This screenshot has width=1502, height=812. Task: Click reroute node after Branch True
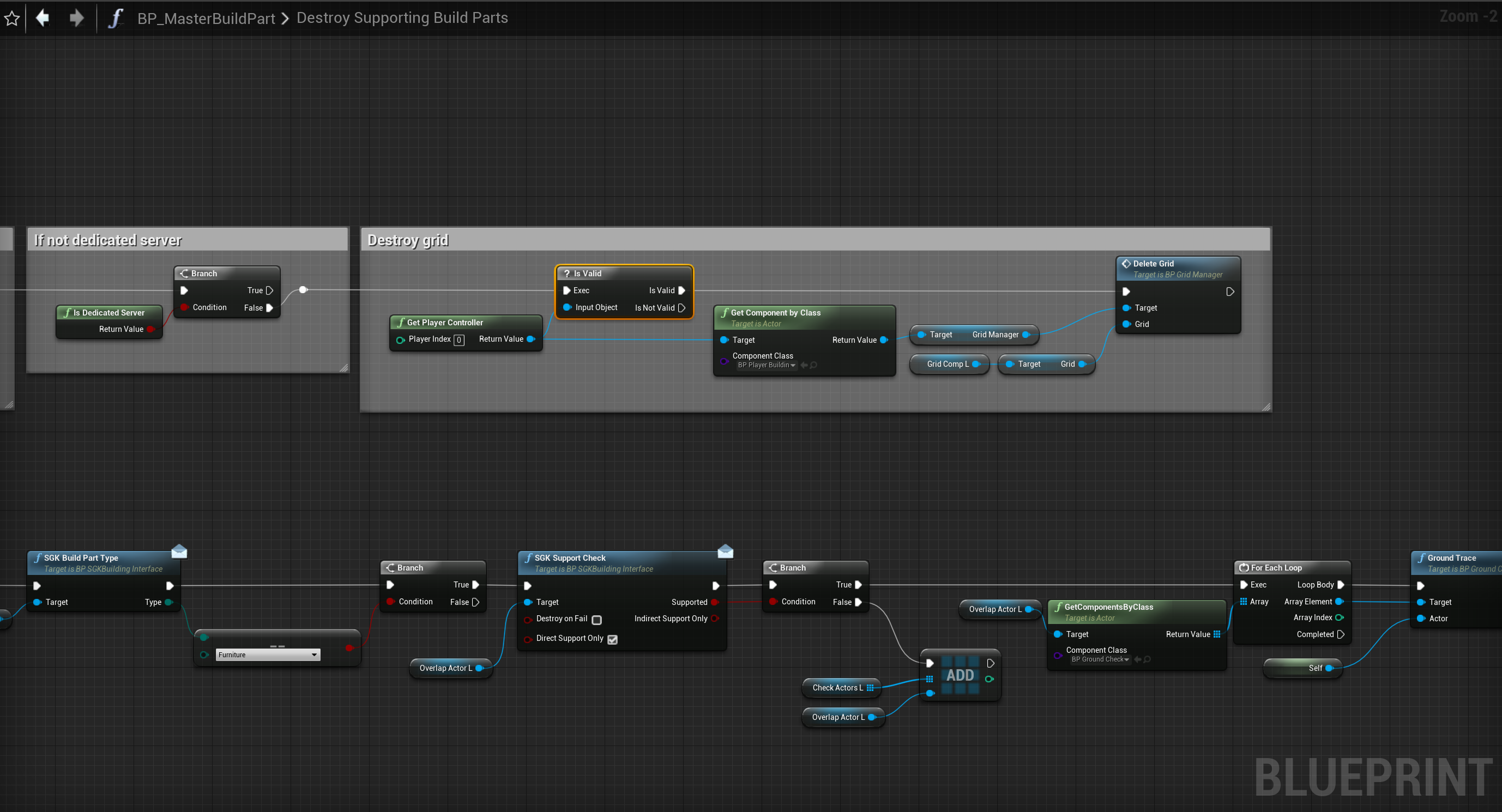point(303,290)
